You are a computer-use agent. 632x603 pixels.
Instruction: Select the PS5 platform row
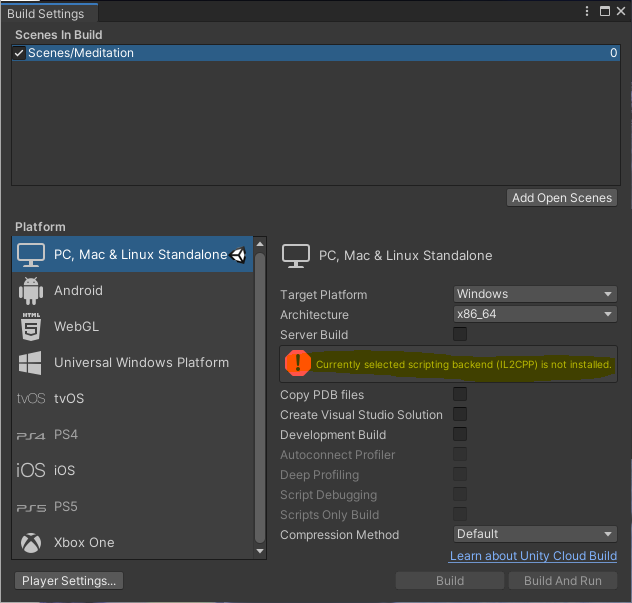[133, 506]
